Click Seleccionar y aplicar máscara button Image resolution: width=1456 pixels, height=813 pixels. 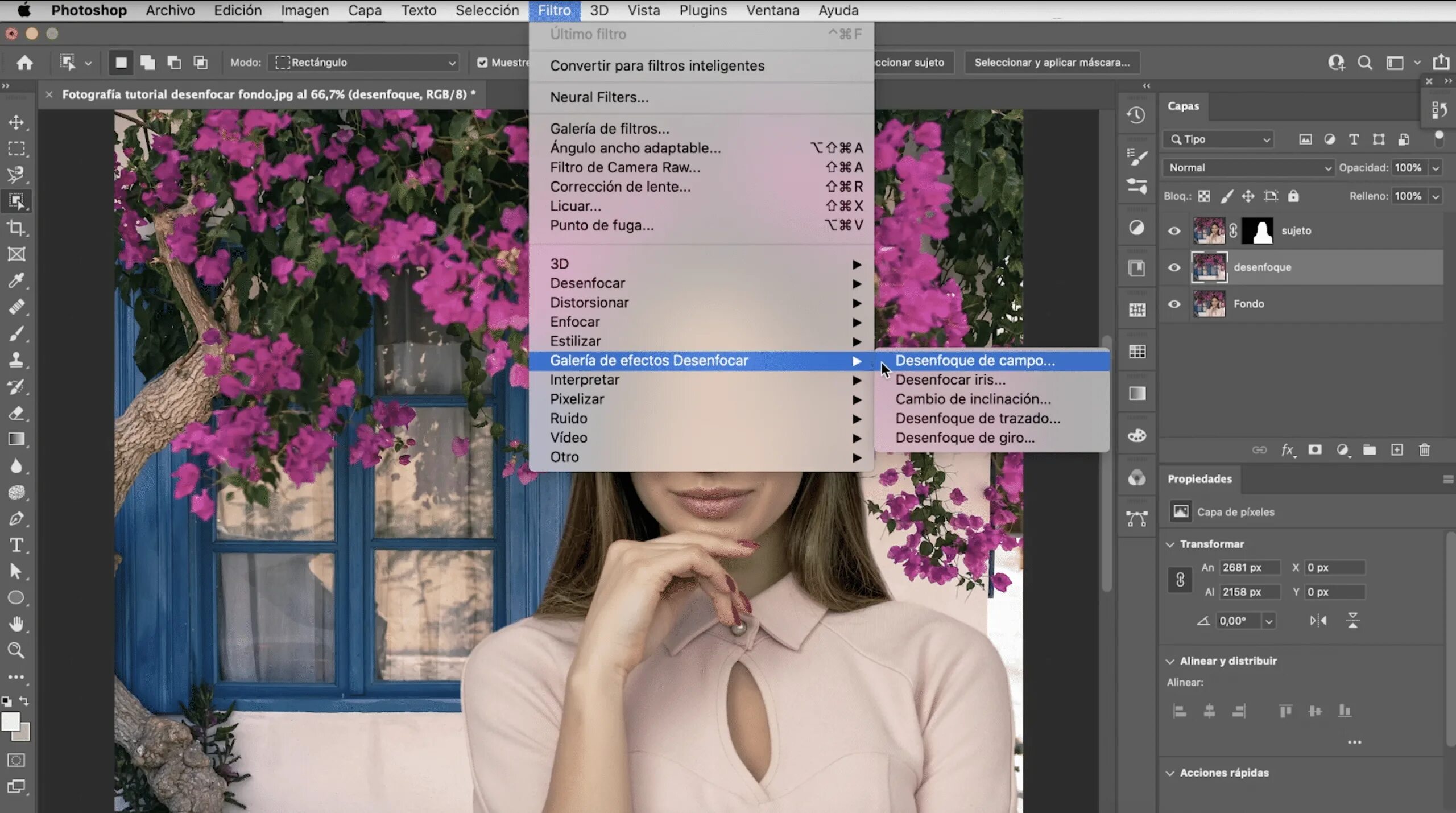click(1052, 62)
